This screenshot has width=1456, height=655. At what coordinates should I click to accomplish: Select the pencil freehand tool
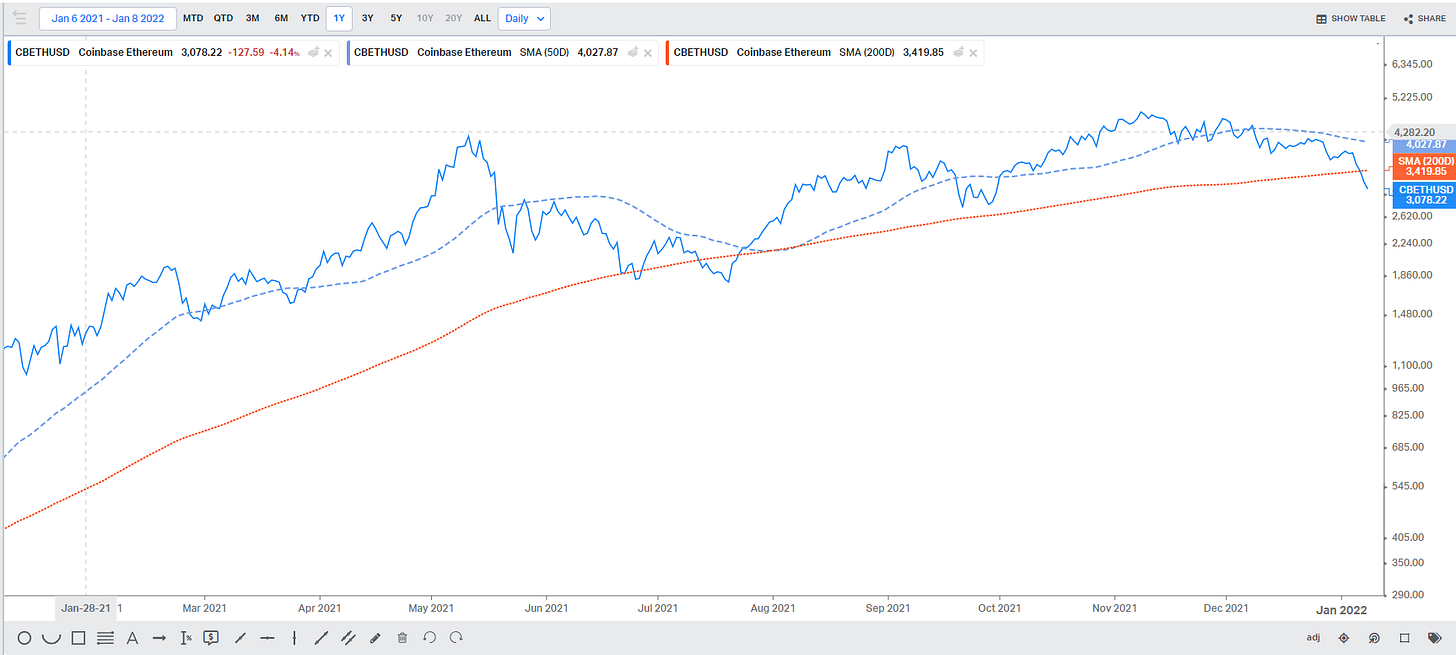pyautogui.click(x=375, y=637)
